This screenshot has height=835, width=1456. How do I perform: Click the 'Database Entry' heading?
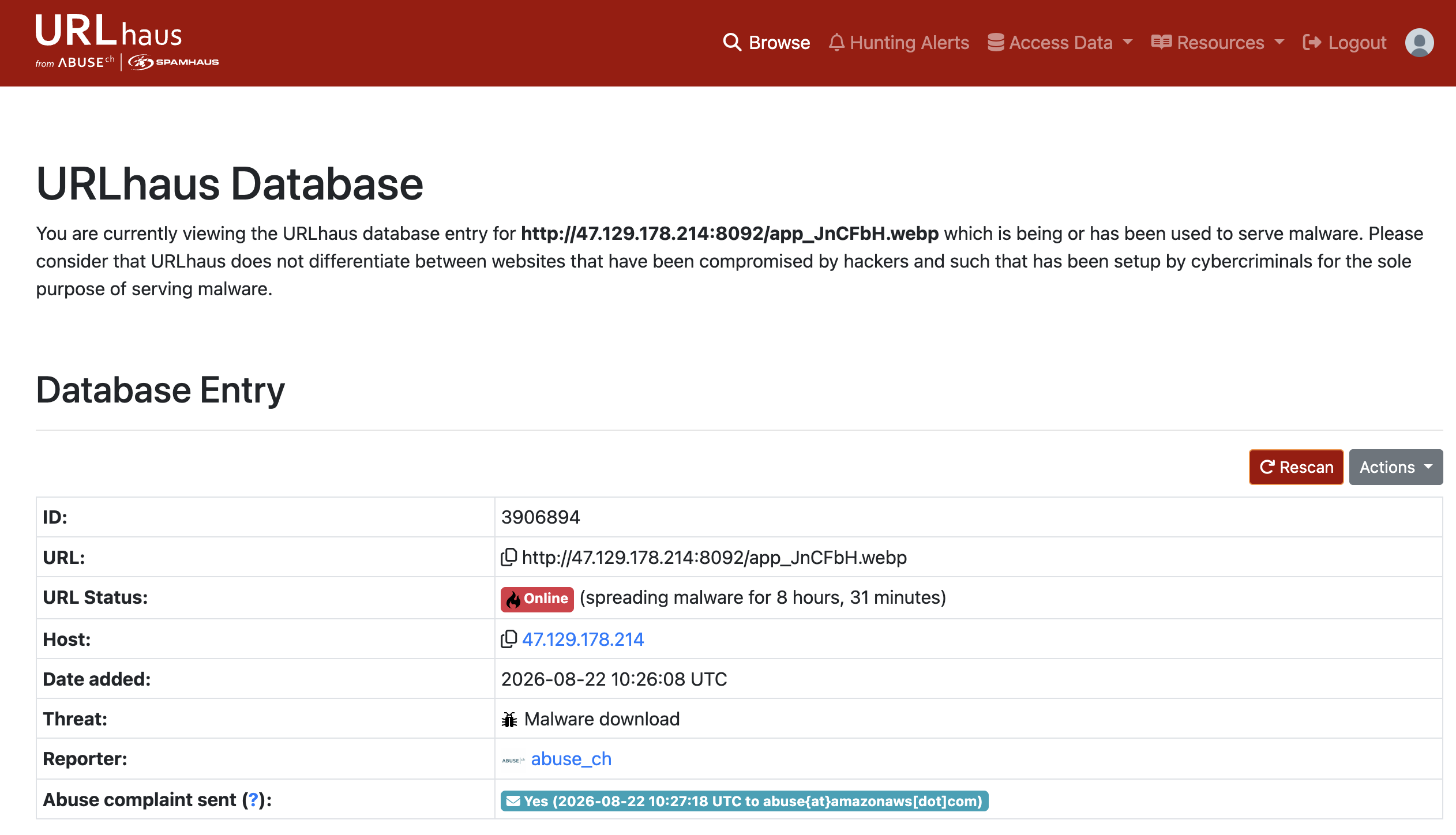(x=160, y=390)
